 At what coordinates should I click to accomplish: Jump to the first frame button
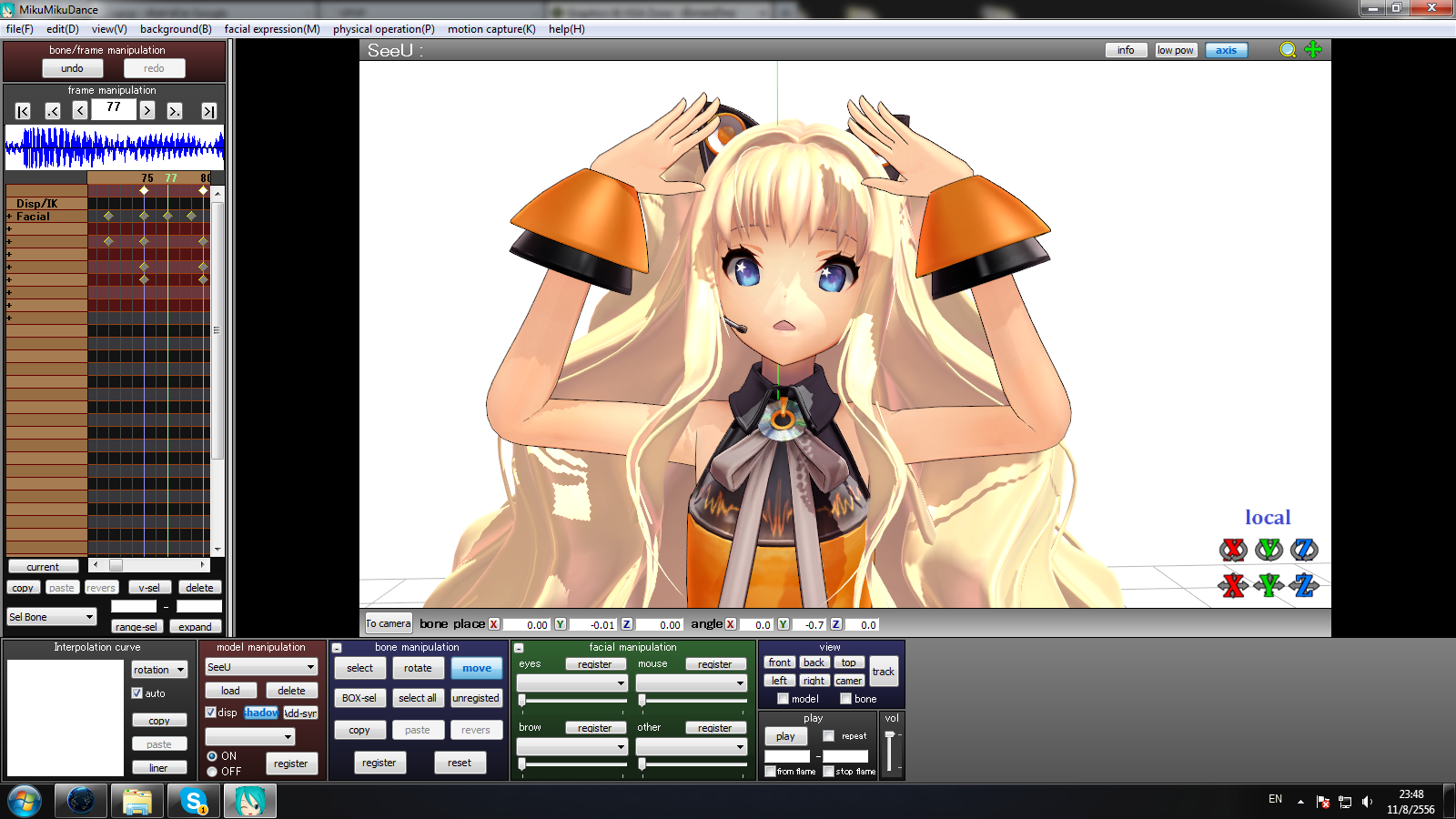click(x=23, y=111)
